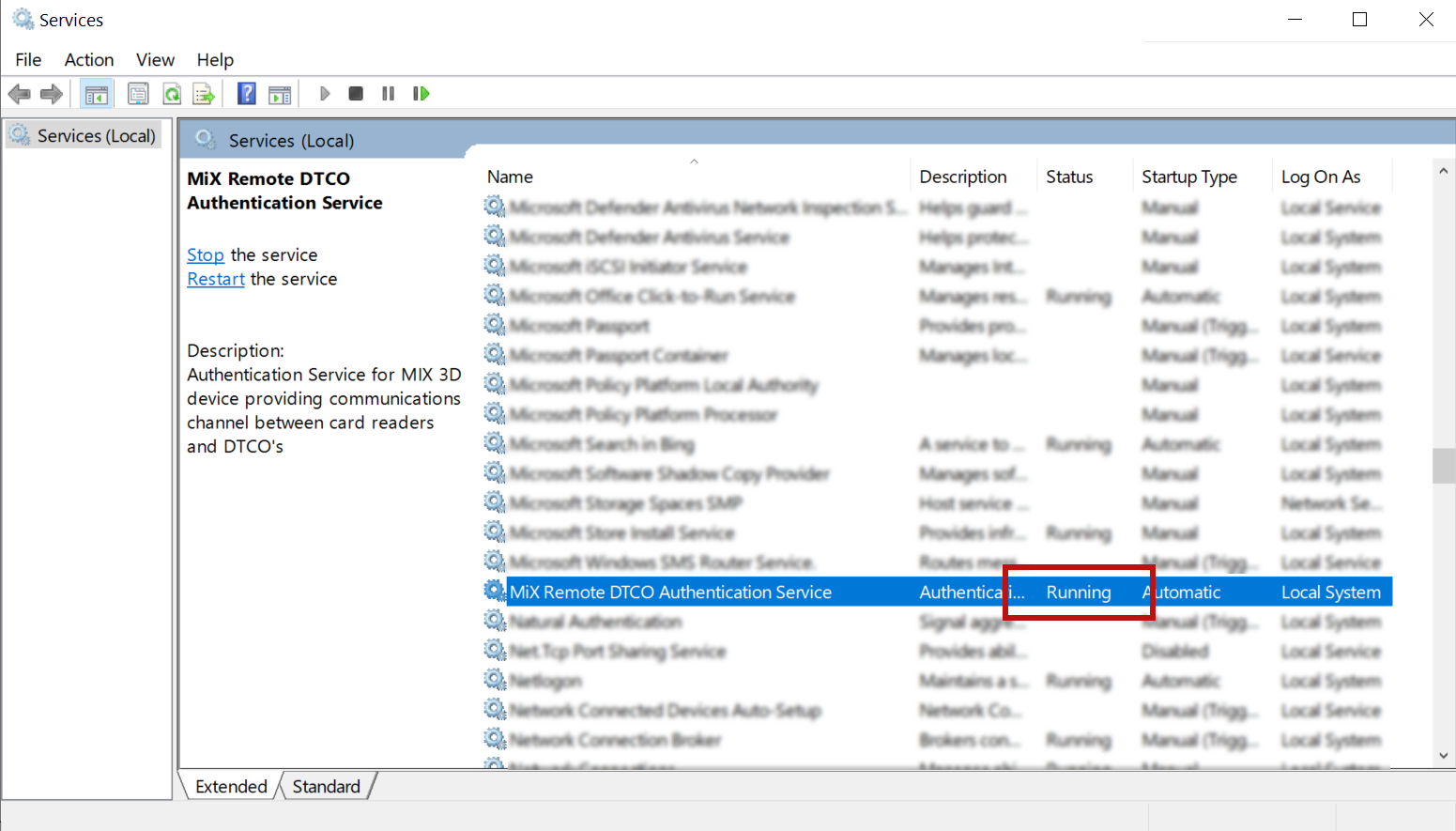Click the Restart the service link
1456x831 pixels.
[216, 279]
